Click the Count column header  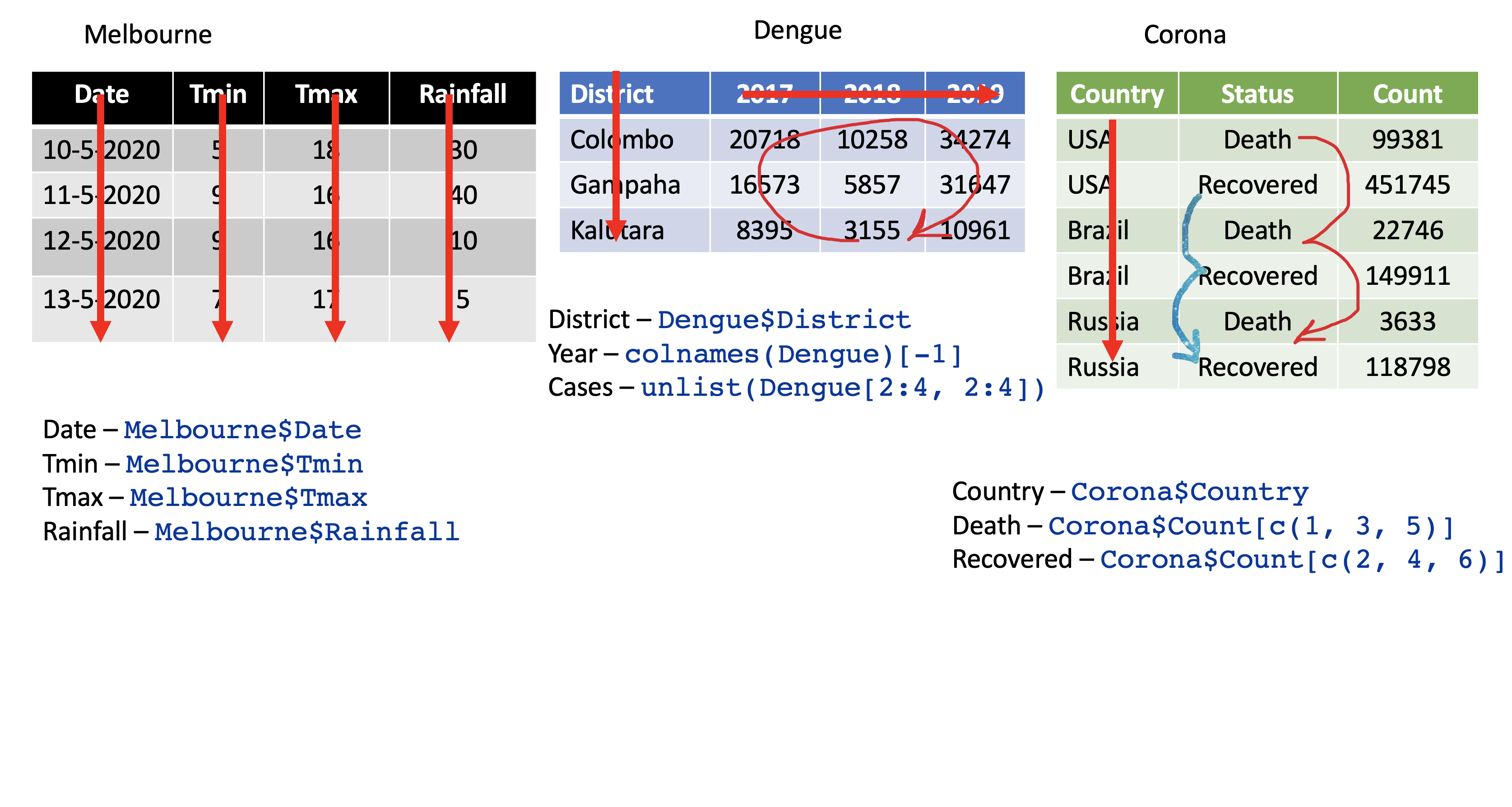tap(1408, 94)
